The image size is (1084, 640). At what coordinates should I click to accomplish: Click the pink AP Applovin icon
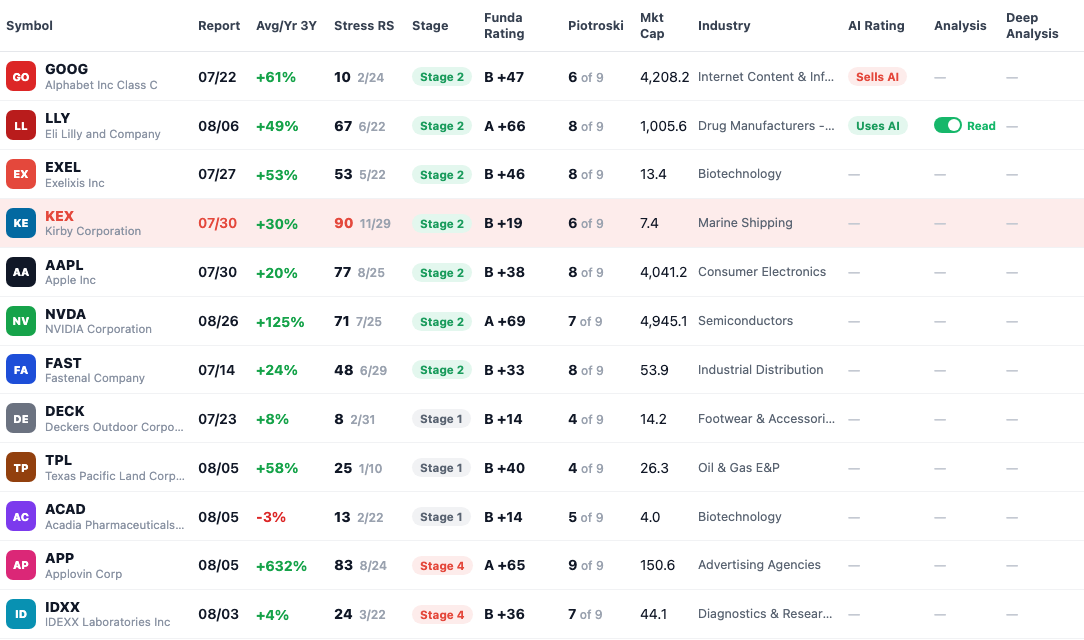21,565
